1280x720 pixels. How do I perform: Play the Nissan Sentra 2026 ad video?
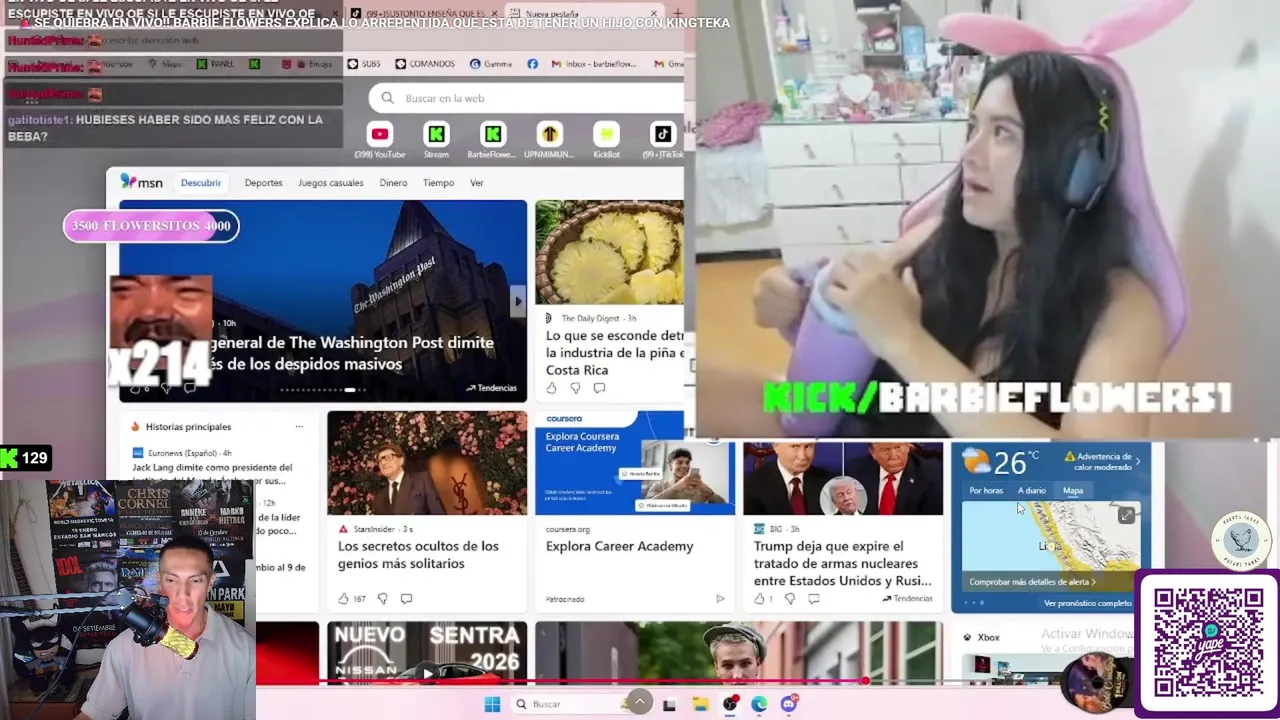coord(428,673)
